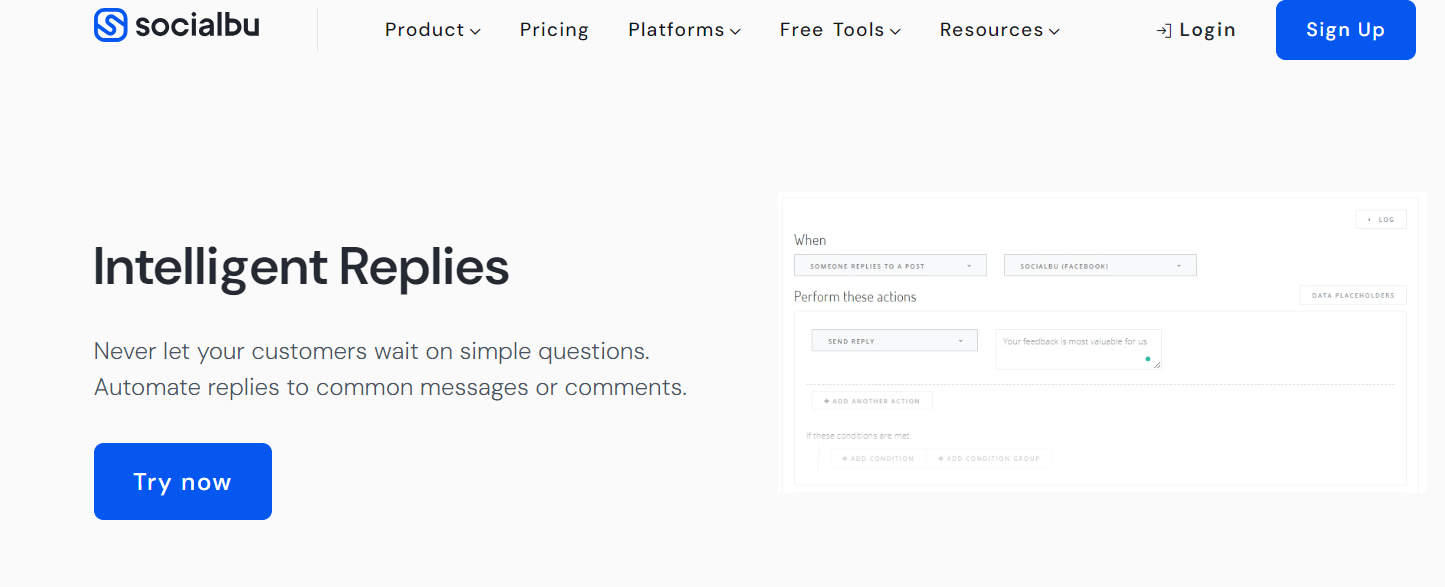Image resolution: width=1445 pixels, height=587 pixels.
Task: Open the 'SocialBu (Facebook)' account dropdown
Action: [1100, 266]
